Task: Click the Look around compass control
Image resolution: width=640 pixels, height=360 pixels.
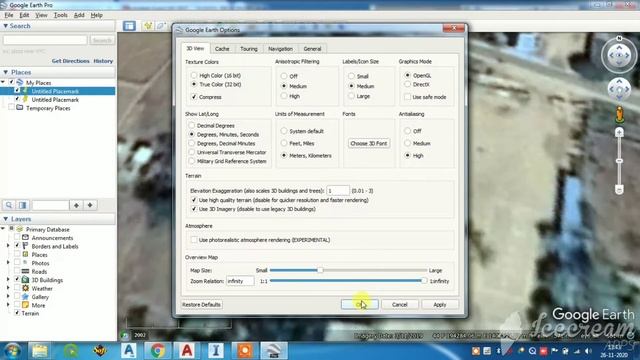Action: coord(619,55)
